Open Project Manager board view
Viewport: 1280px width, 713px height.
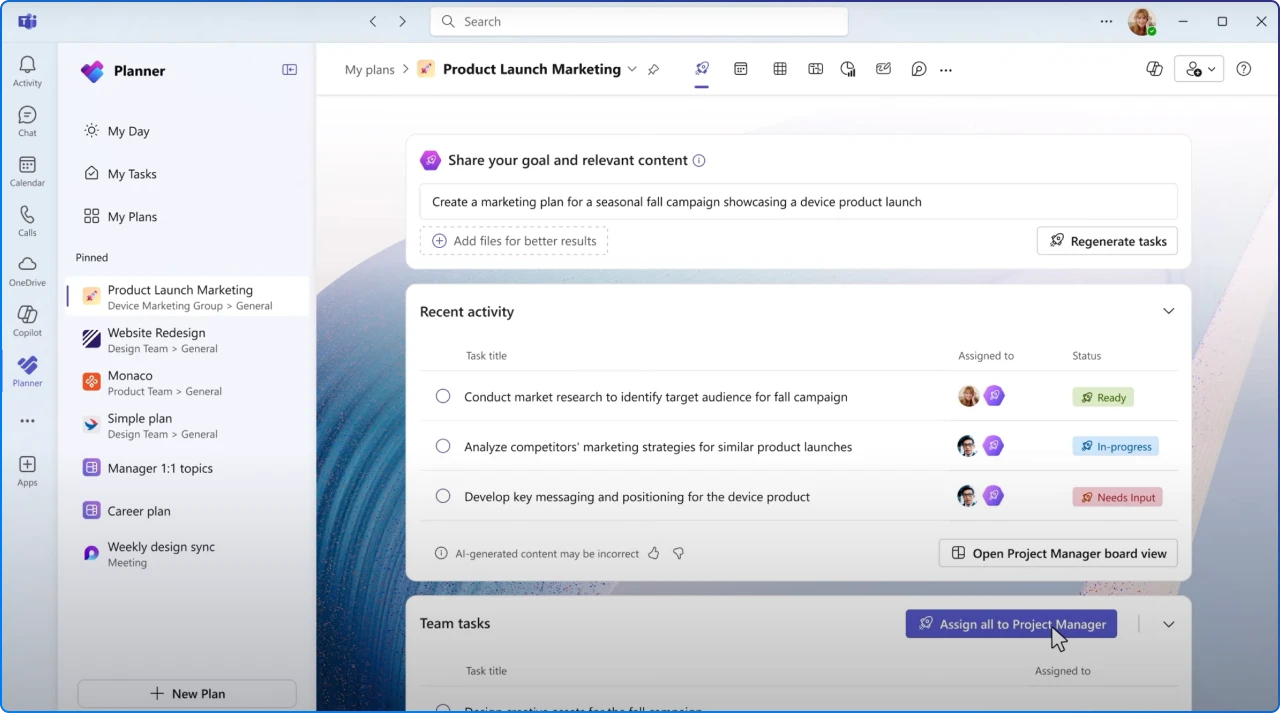[x=1058, y=553]
